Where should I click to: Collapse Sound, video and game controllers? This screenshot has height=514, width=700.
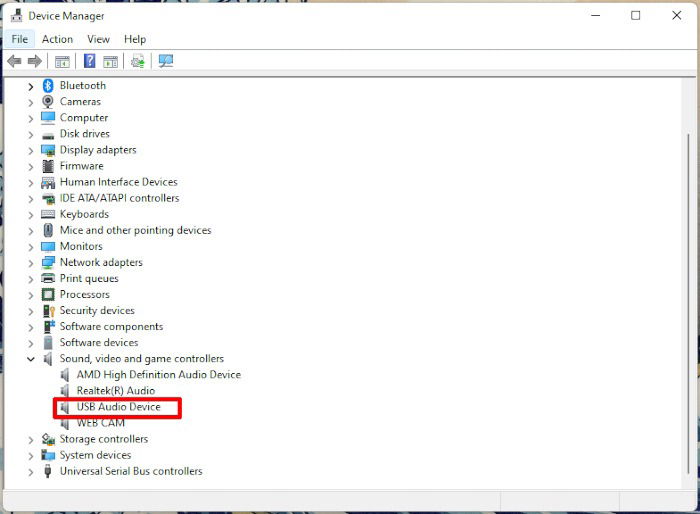[x=30, y=359]
